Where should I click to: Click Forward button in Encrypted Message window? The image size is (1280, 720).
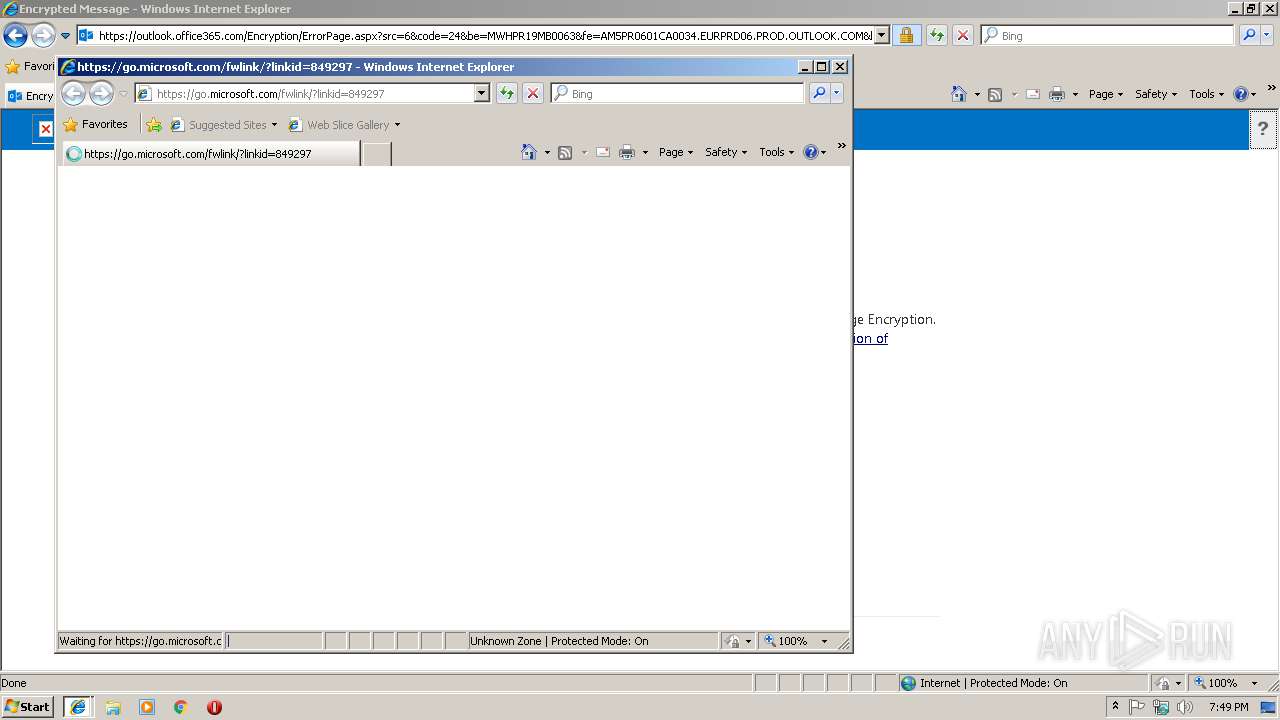pyautogui.click(x=43, y=36)
